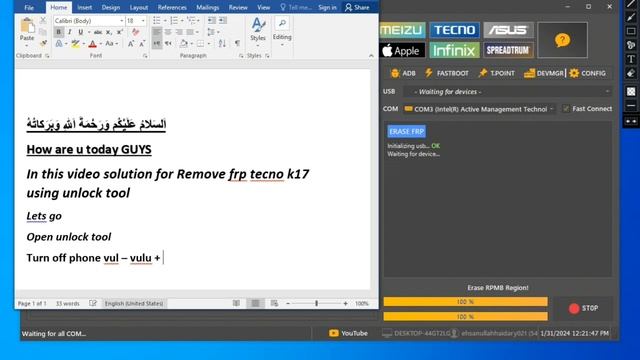Toggle Strikethrough formatting
640x360 pixels.
98,32
